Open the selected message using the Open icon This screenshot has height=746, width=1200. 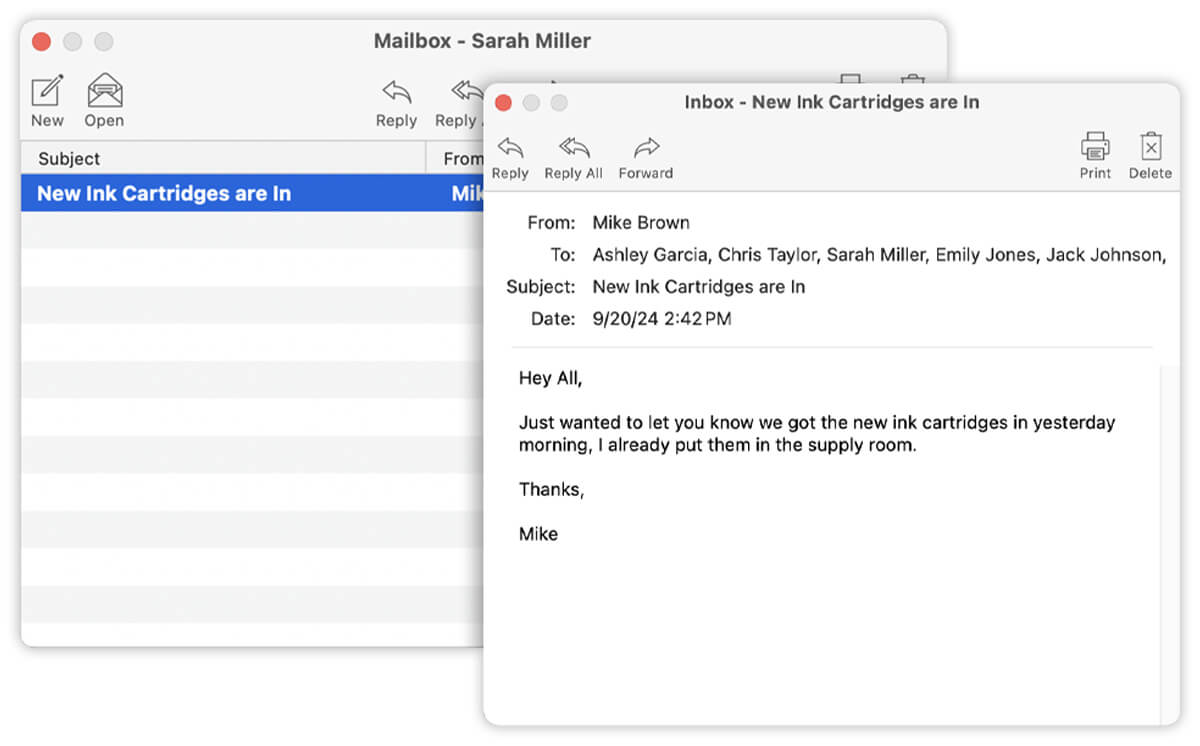pos(103,98)
